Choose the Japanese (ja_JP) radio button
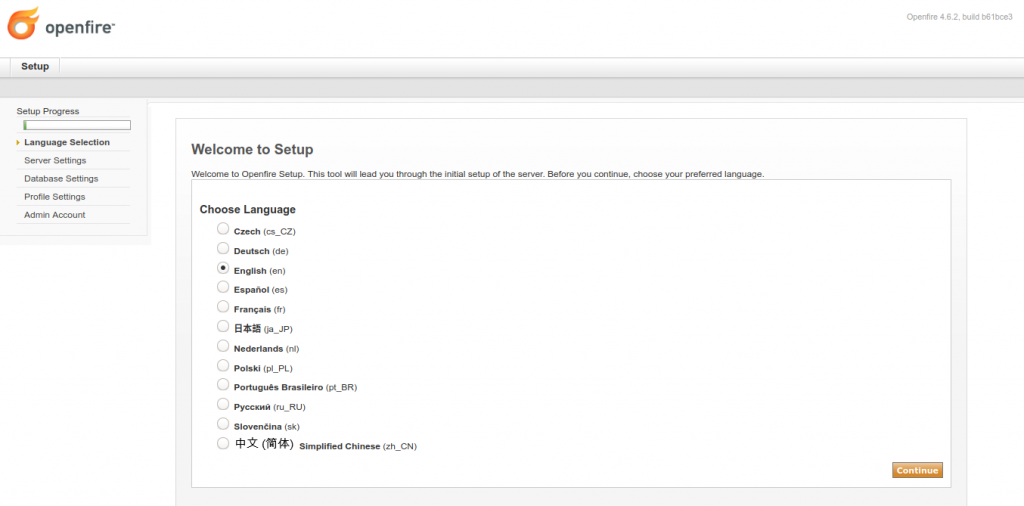The height and width of the screenshot is (506, 1024). [223, 326]
